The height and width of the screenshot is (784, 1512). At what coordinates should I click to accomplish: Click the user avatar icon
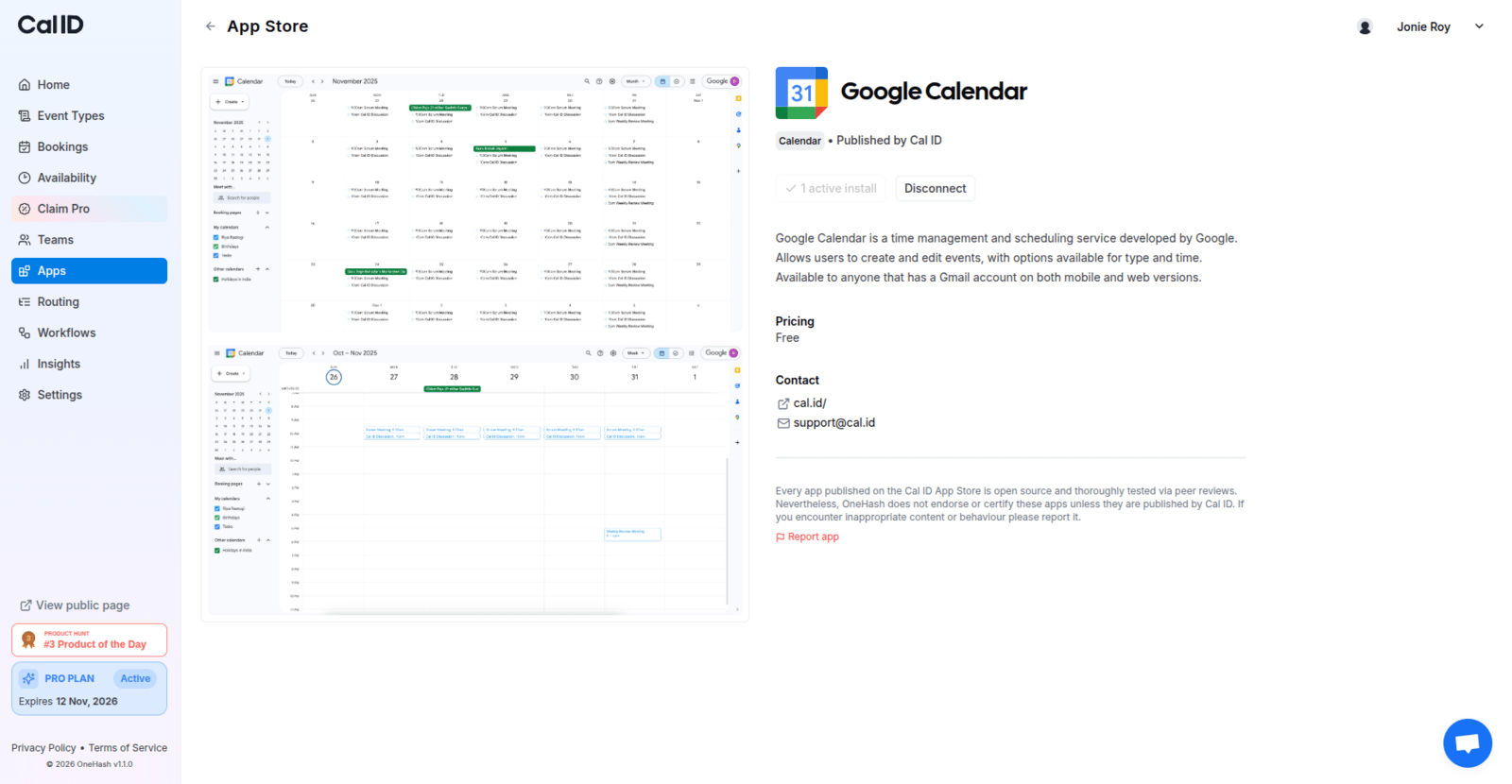[x=1365, y=26]
